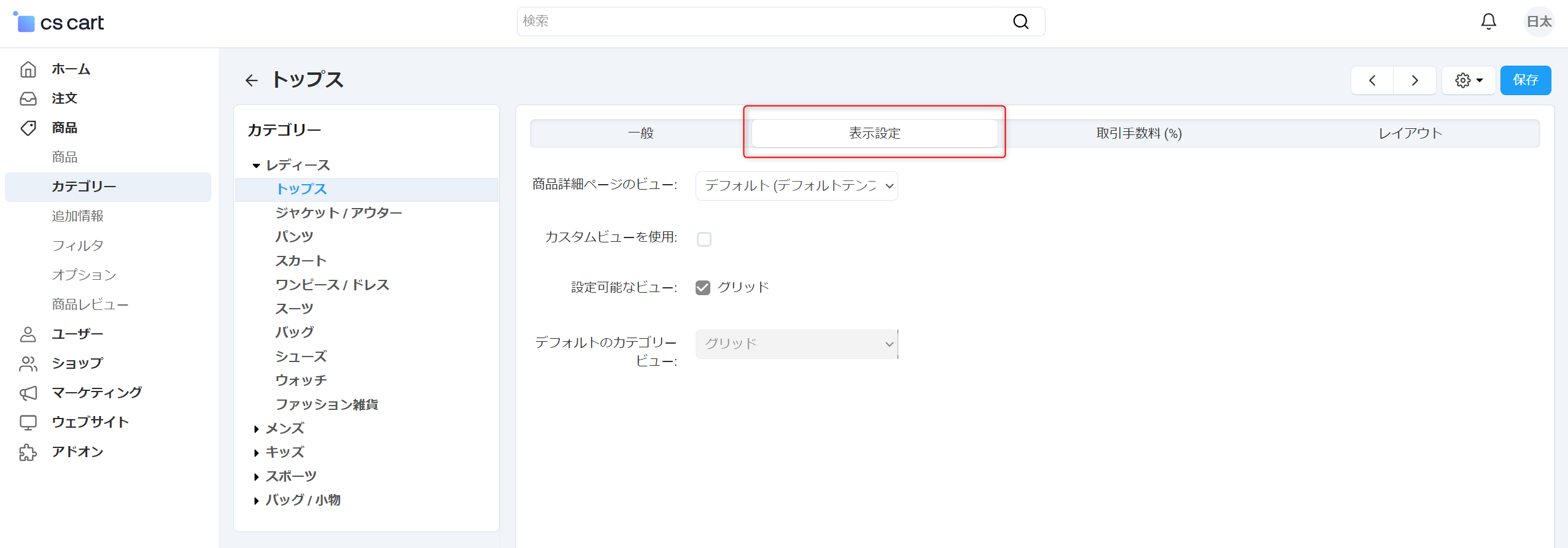This screenshot has width=1568, height=548.
Task: Go to the previous category arrow
Action: click(1372, 80)
